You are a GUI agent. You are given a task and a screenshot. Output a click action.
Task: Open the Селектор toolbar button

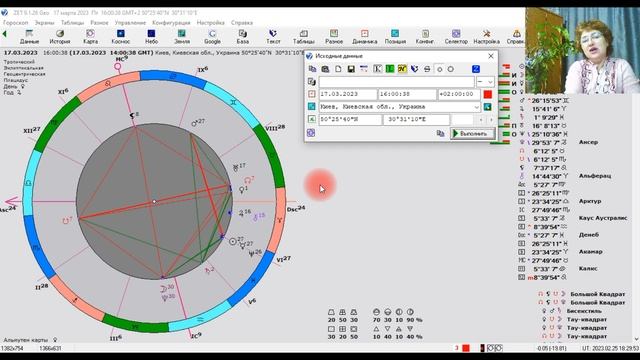point(456,36)
